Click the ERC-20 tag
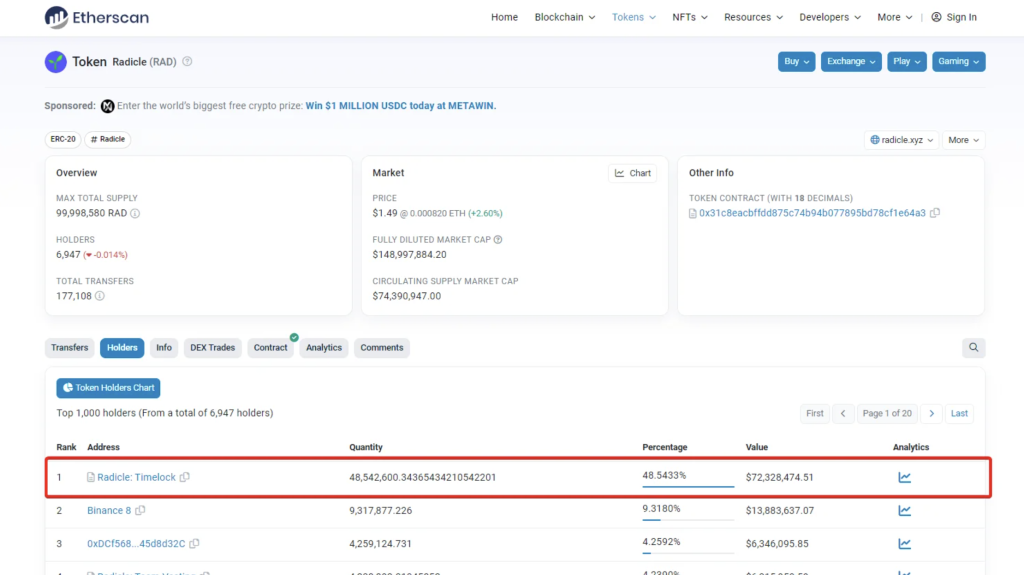The image size is (1024, 575). (x=63, y=139)
